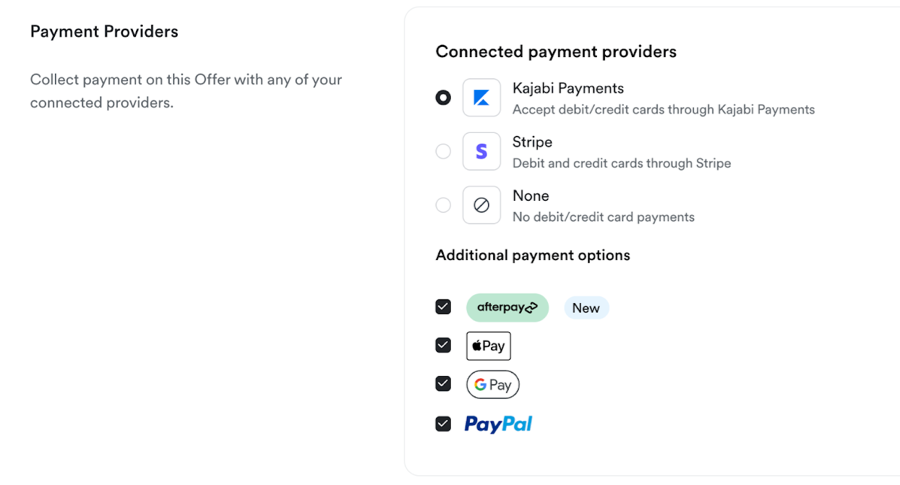
Task: Click the Connected payment providers heading
Action: click(x=556, y=52)
